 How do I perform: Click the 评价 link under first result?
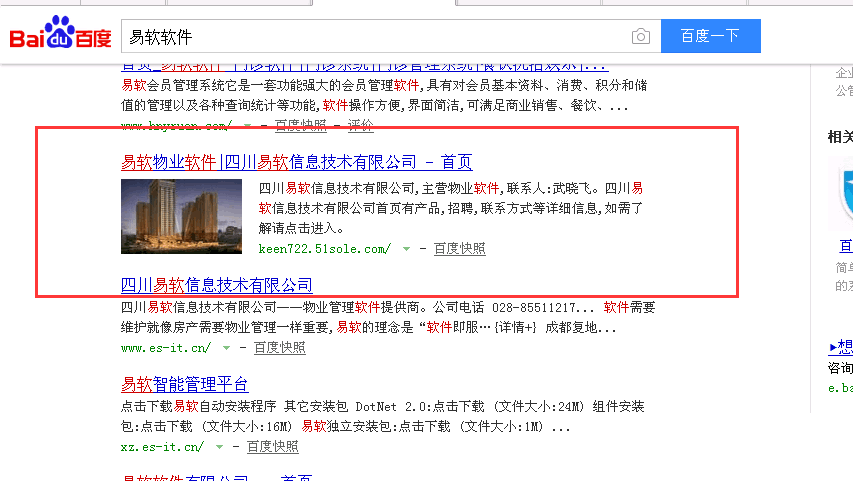pos(360,125)
